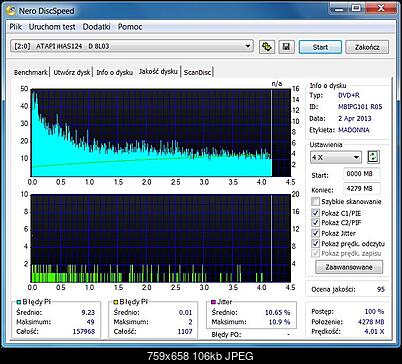Viewport: 402px width, 364px height.
Task: Uncheck Pokaż C2/PIF checkbox
Action: click(315, 222)
